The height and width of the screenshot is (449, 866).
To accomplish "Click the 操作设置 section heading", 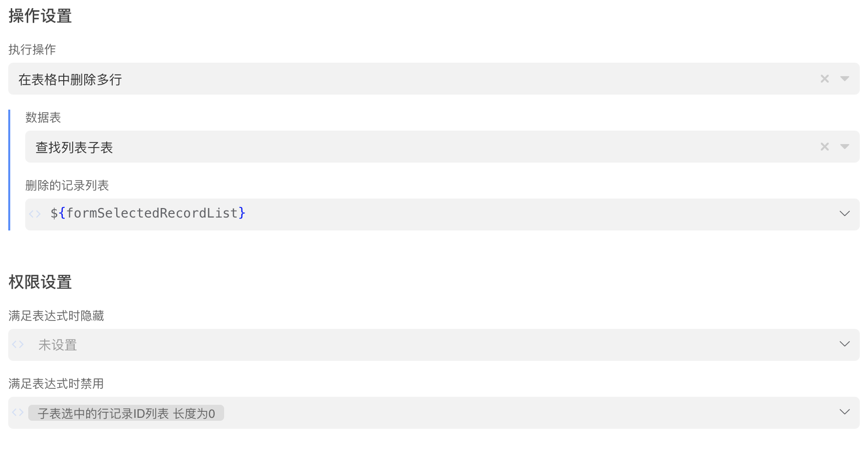I will pos(40,16).
